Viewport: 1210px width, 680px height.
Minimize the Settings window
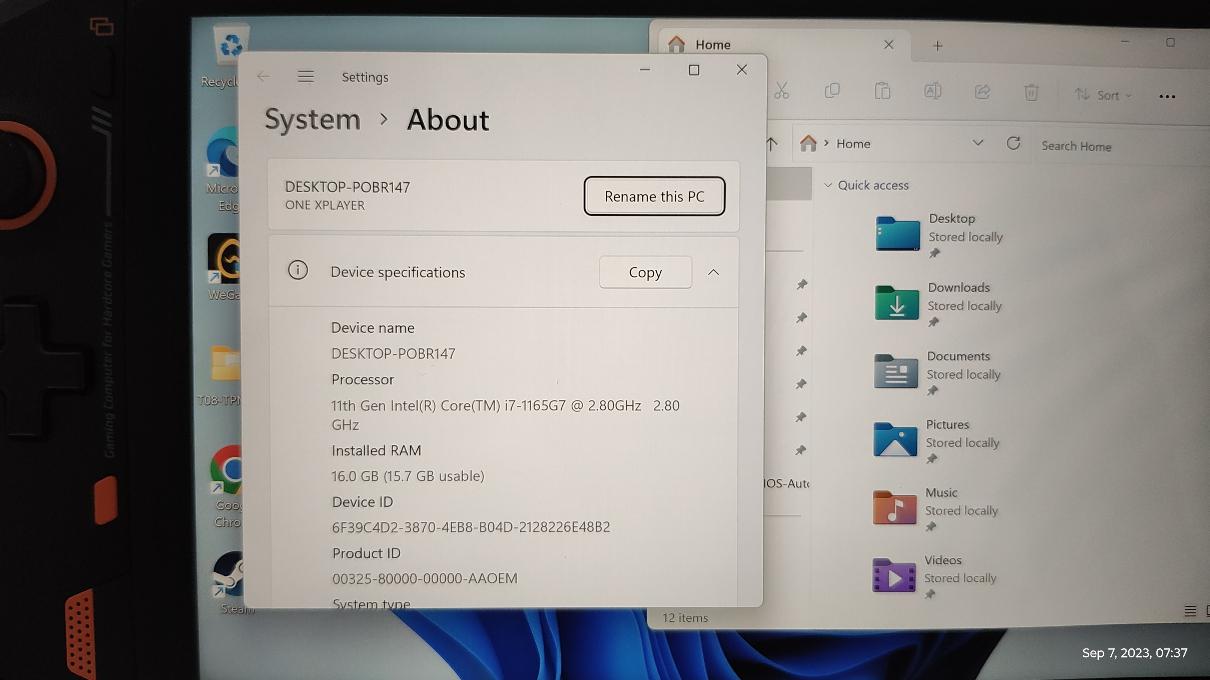tap(645, 70)
